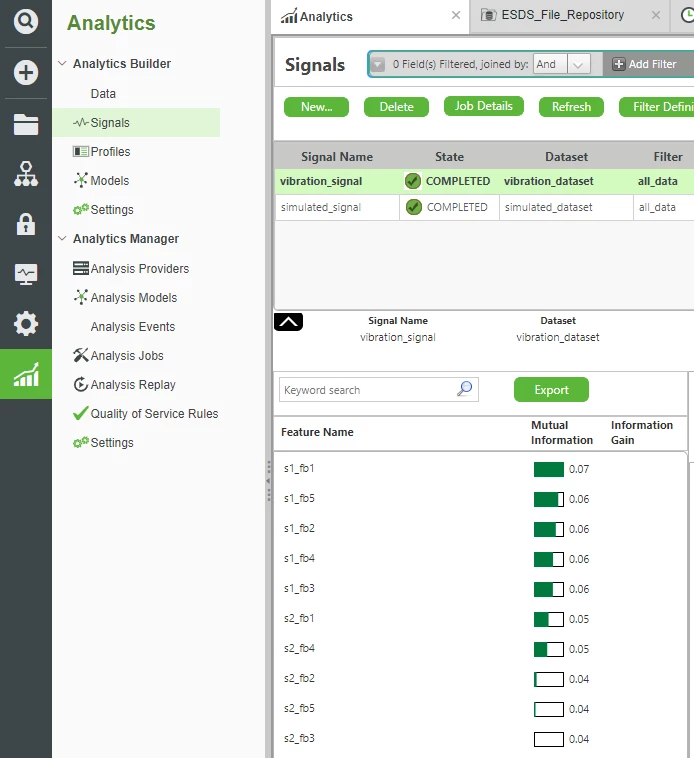Image resolution: width=694 pixels, height=758 pixels.
Task: Click the s2_fb3 mutual information bar
Action: [549, 739]
